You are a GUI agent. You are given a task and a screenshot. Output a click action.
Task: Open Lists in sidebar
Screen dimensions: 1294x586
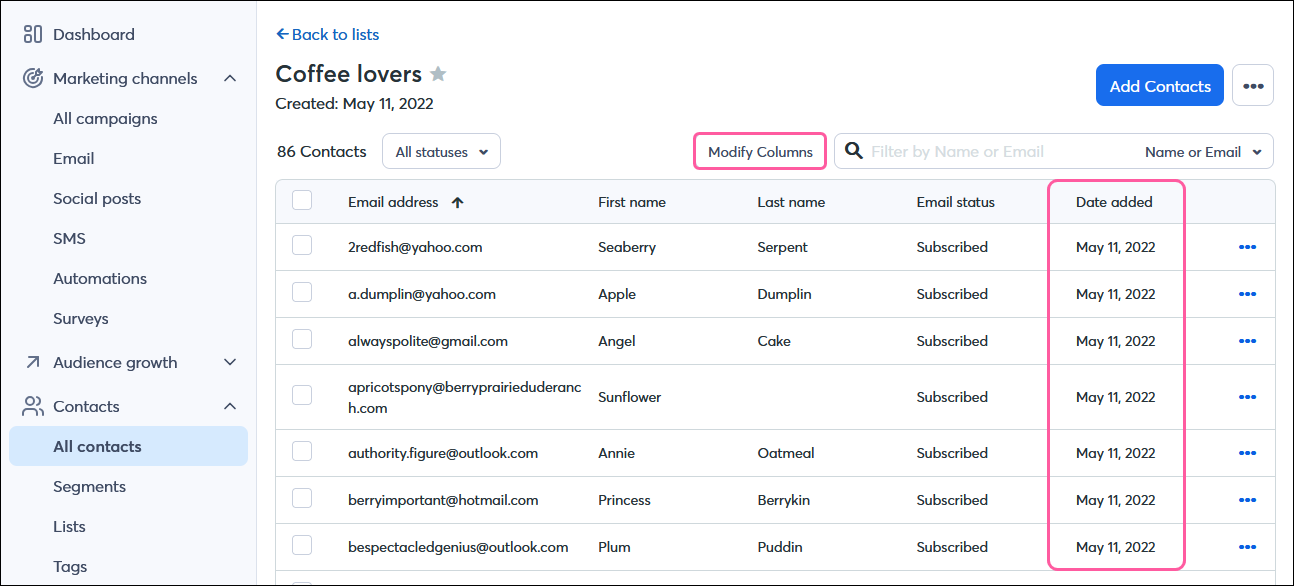click(69, 526)
